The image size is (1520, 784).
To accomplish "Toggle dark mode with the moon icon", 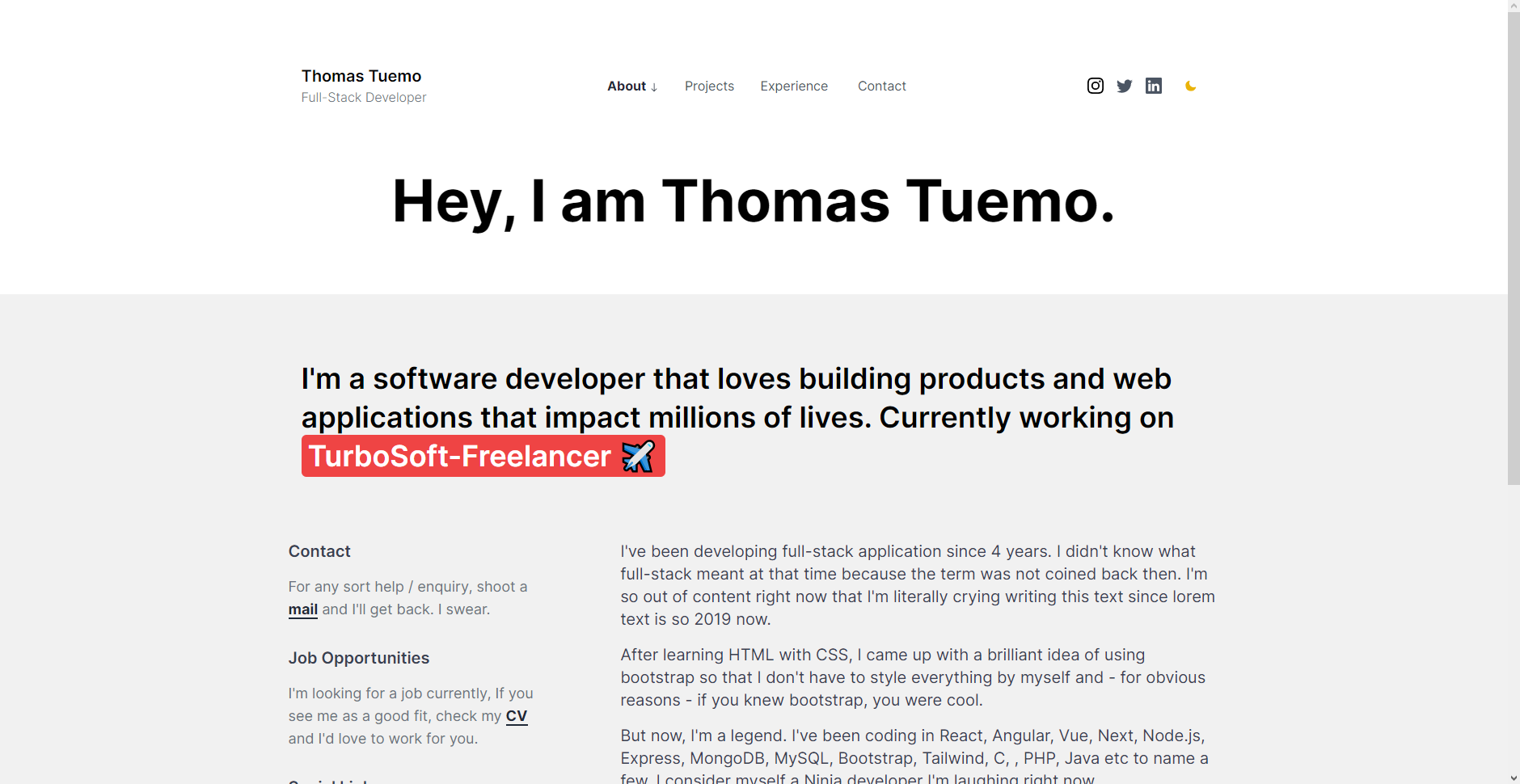I will [x=1190, y=86].
